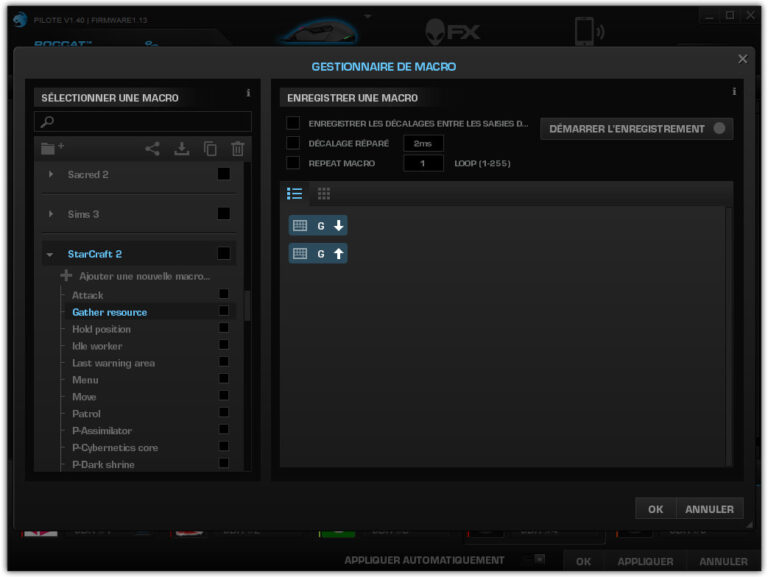The image size is (768, 577).
Task: Delete macro with trash icon
Action: pyautogui.click(x=238, y=148)
